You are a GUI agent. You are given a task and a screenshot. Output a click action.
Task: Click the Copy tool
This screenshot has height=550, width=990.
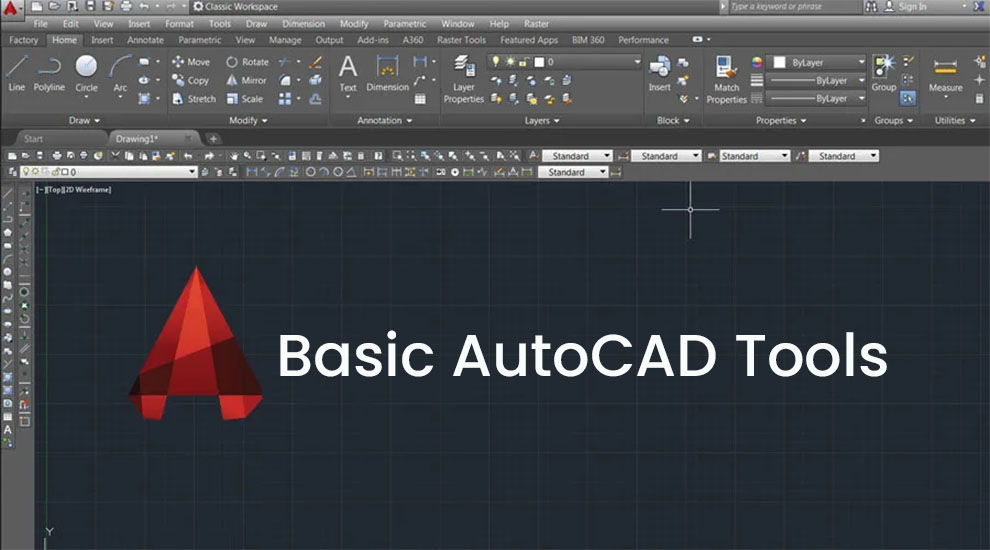(x=191, y=80)
